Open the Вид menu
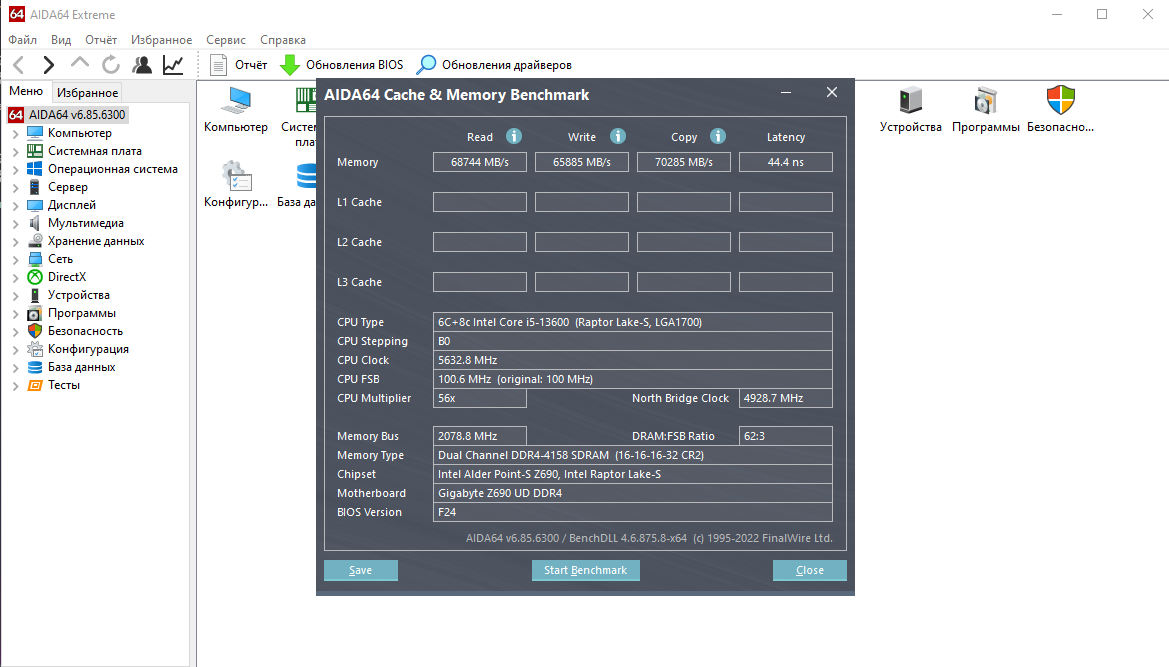 (x=61, y=39)
